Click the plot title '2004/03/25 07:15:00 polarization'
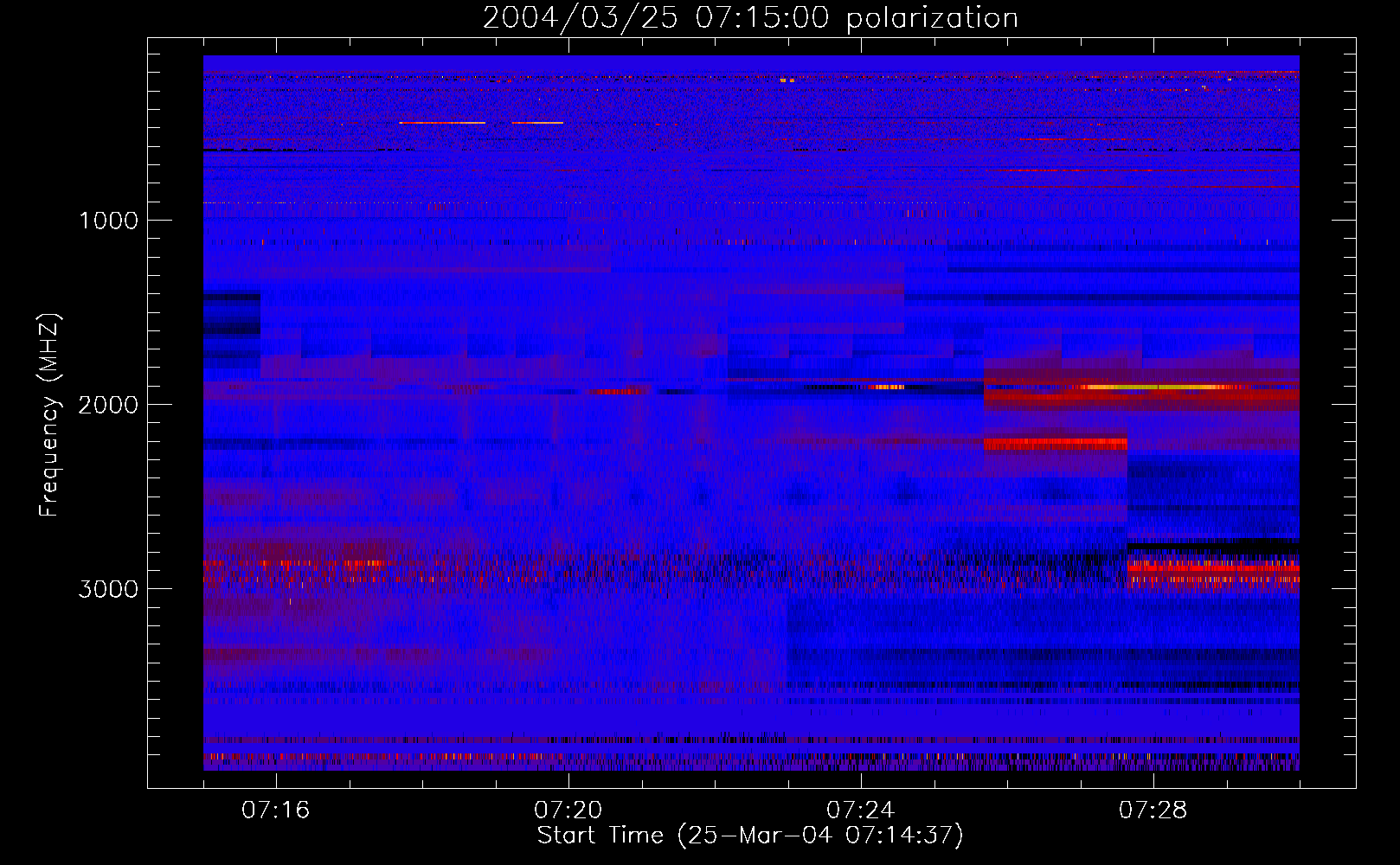 click(750, 18)
